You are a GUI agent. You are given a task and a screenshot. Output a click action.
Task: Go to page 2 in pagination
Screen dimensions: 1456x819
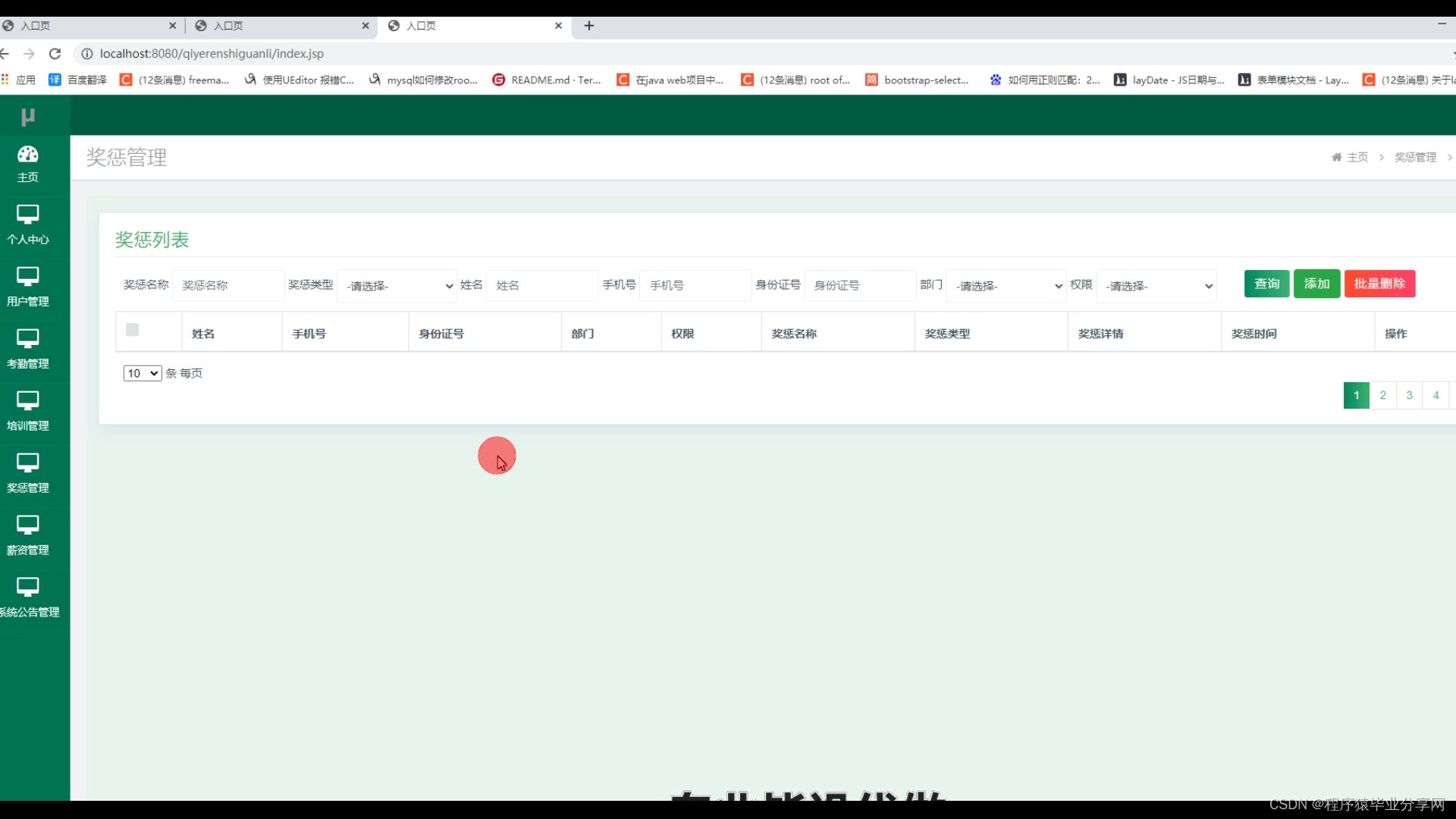pyautogui.click(x=1382, y=395)
